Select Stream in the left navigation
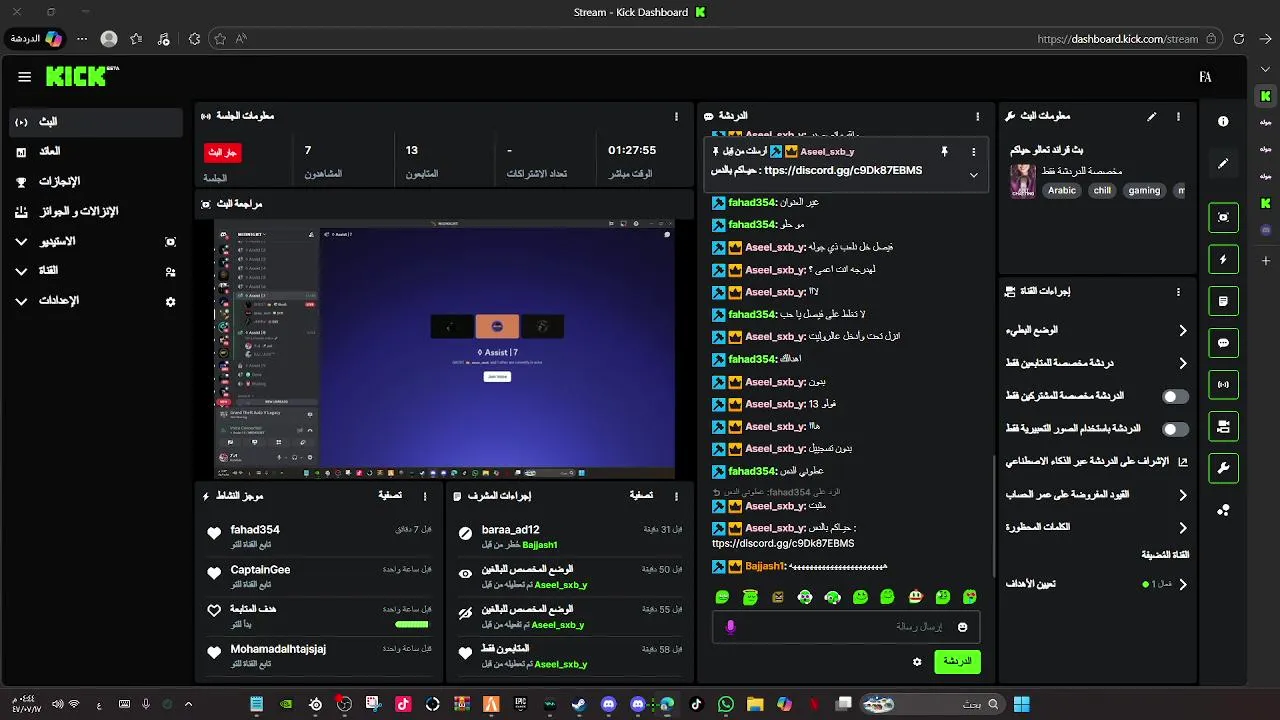The width and height of the screenshot is (1280, 720). (x=96, y=122)
